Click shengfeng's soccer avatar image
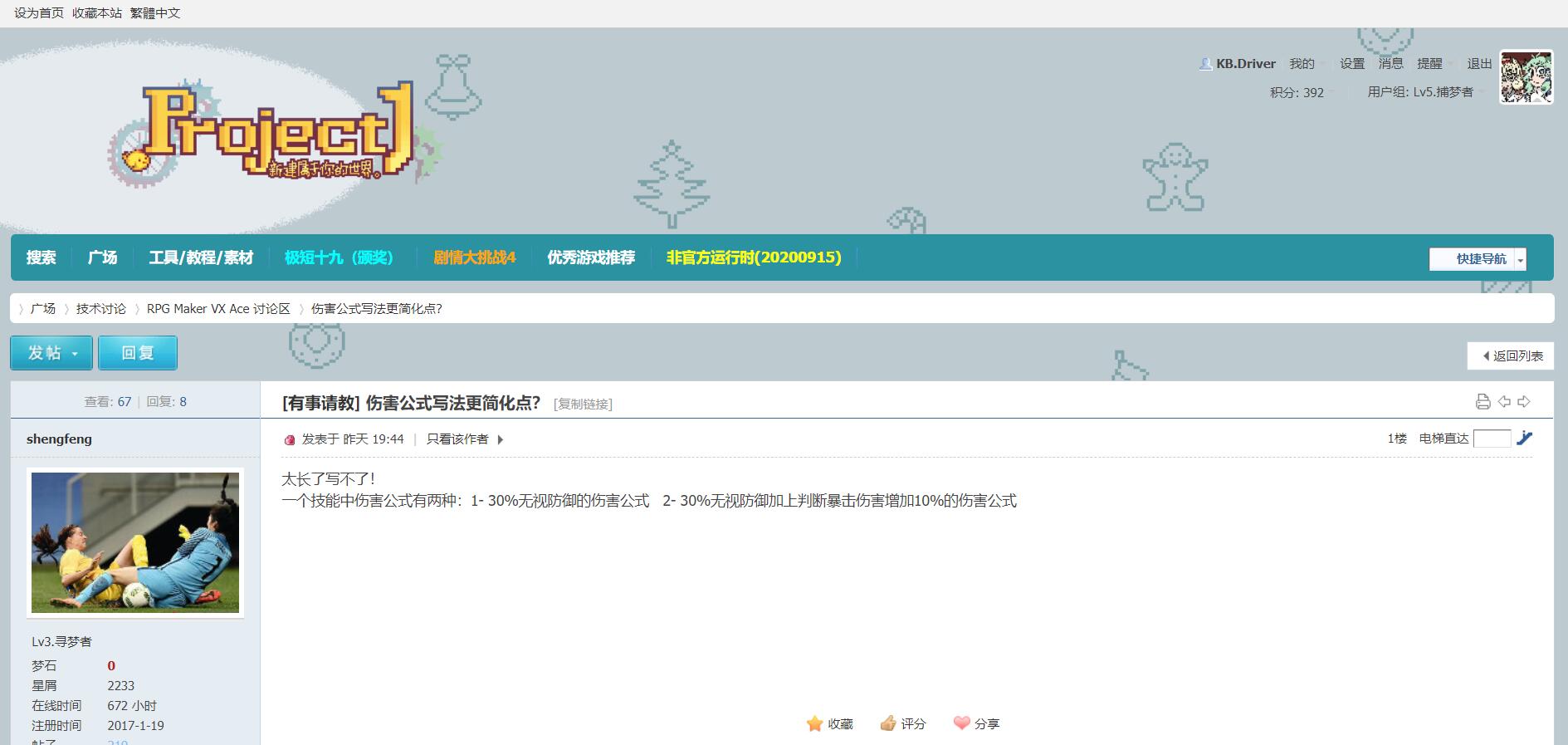This screenshot has height=745, width=1568. coord(135,543)
